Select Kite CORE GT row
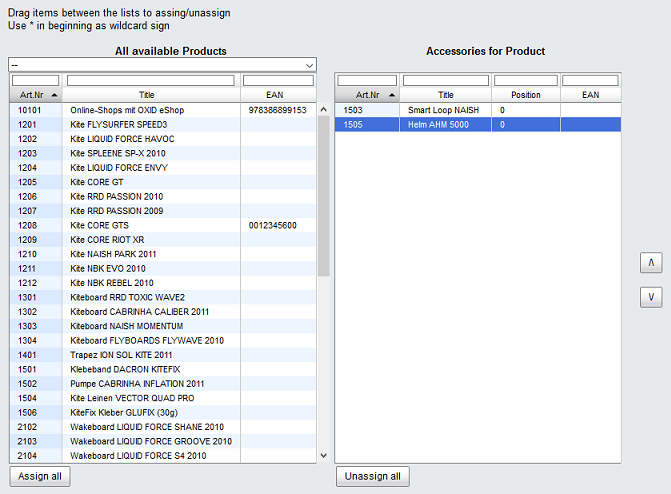This screenshot has height=494, width=671. coord(163,182)
